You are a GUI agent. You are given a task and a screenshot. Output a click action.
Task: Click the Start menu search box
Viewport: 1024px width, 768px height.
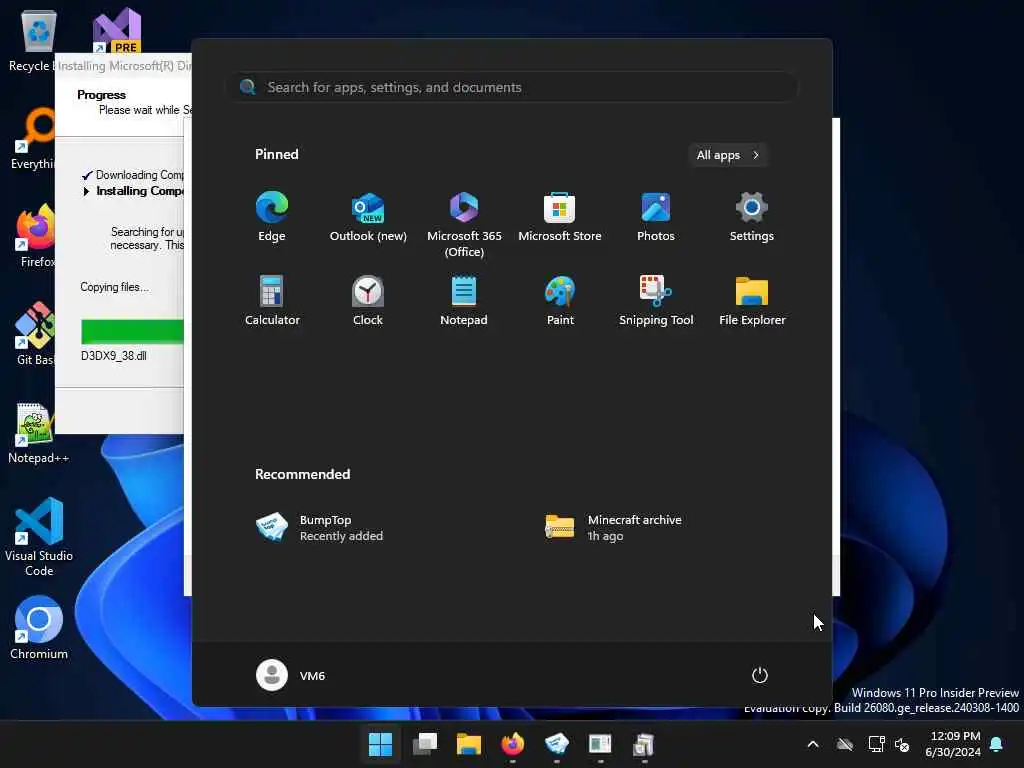(512, 87)
